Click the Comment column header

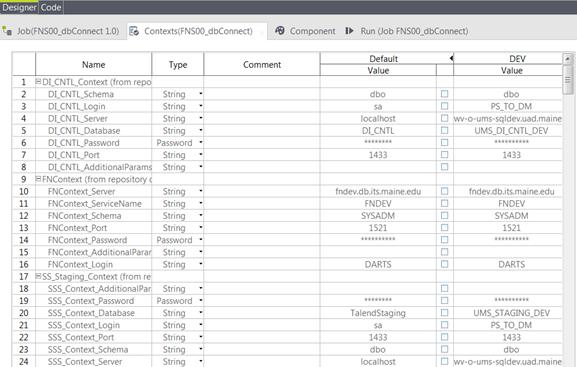tap(262, 64)
